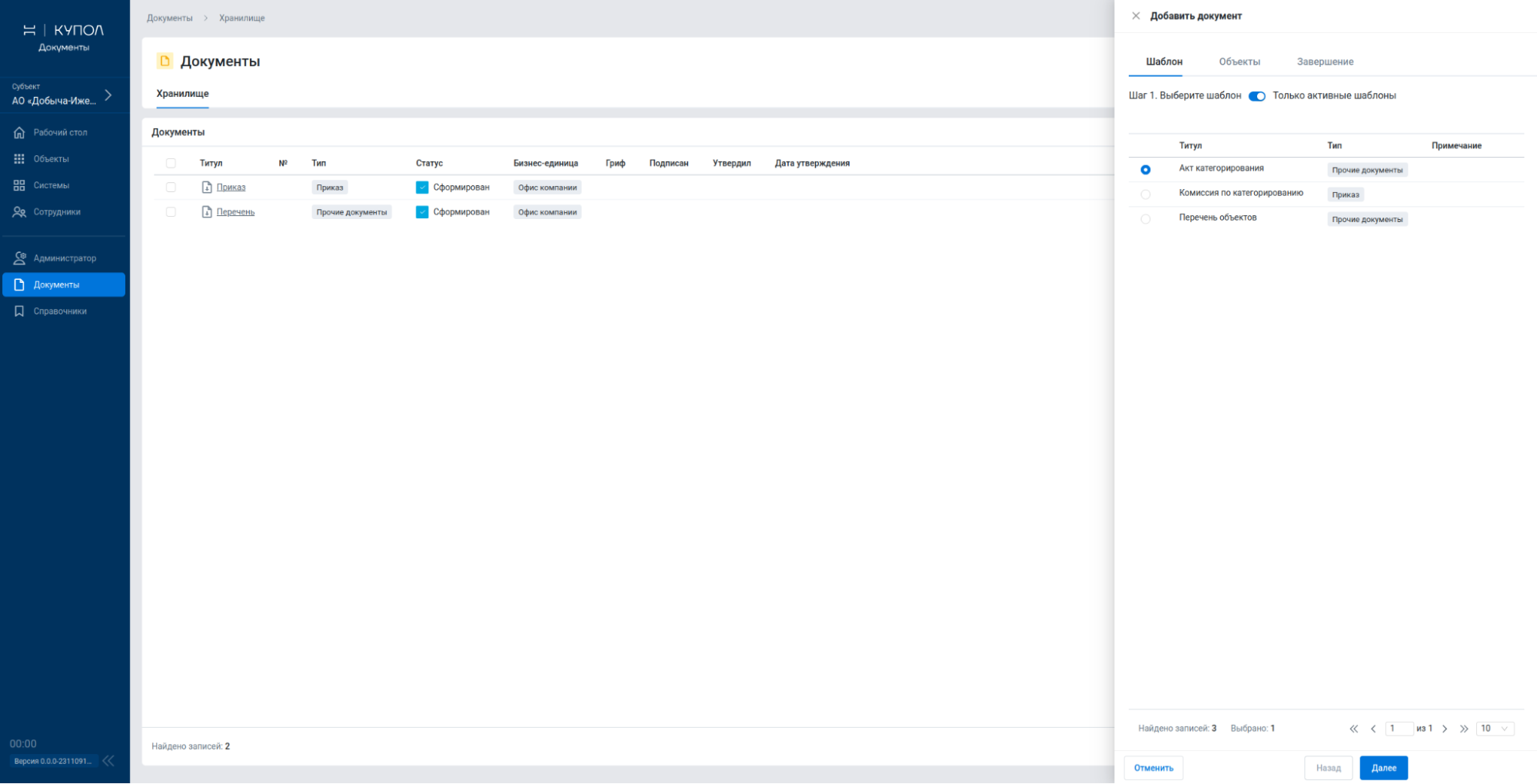This screenshot has height=784, width=1537.
Task: Click the Купол logo icon
Action: (30, 30)
